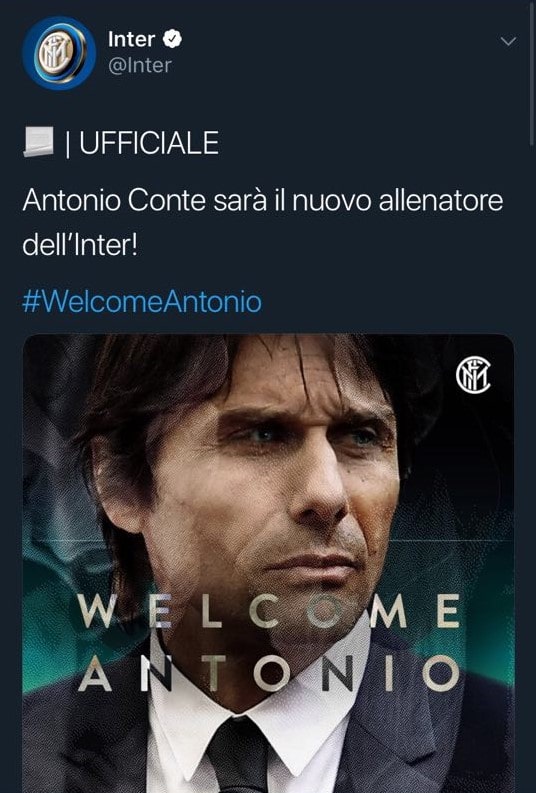Click the ANTONIO lettering in the image
The image size is (536, 793).
tap(269, 673)
